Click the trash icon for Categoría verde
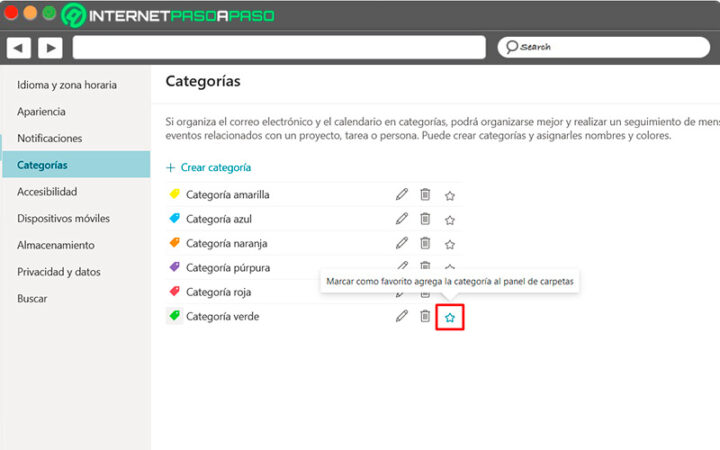720x450 pixels. click(x=425, y=316)
